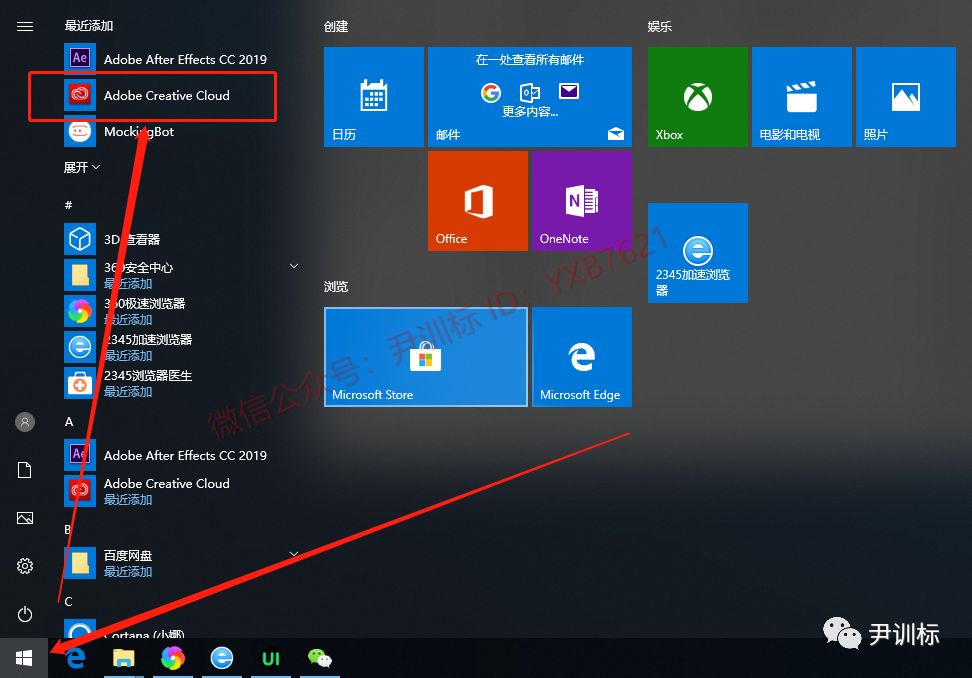Open Settings gear in sidebar
This screenshot has width=972, height=678.
[25, 566]
